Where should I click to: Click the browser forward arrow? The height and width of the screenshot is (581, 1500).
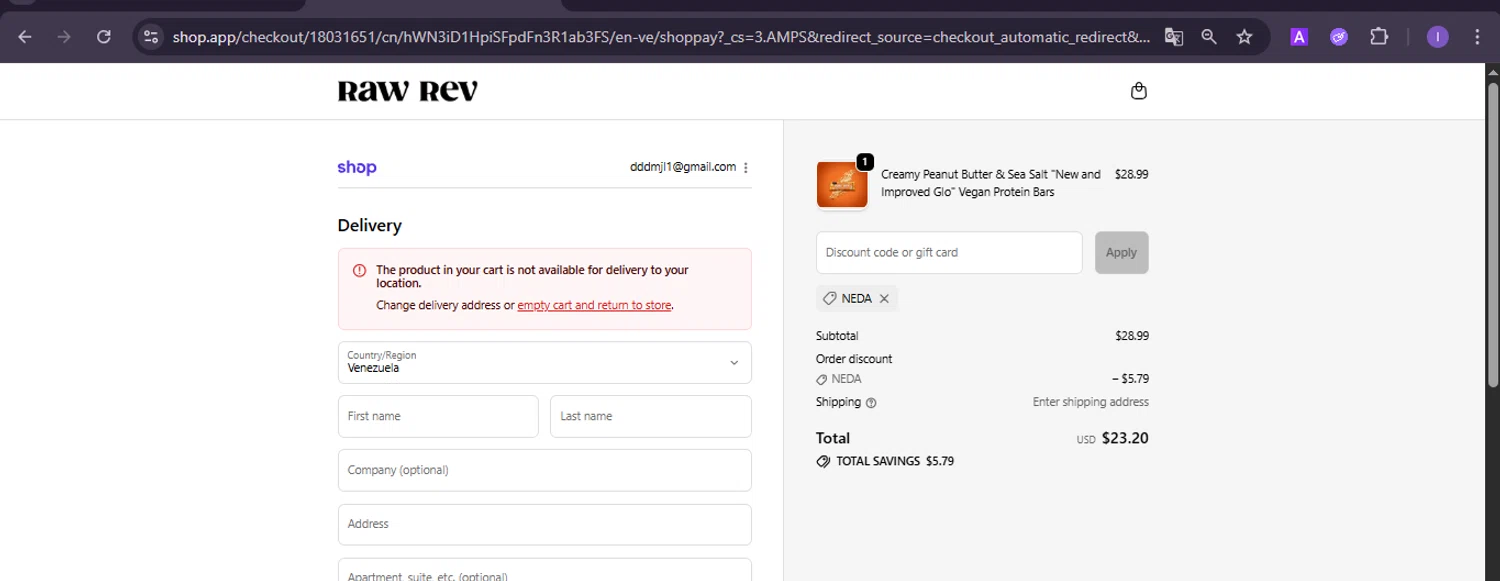[64, 37]
